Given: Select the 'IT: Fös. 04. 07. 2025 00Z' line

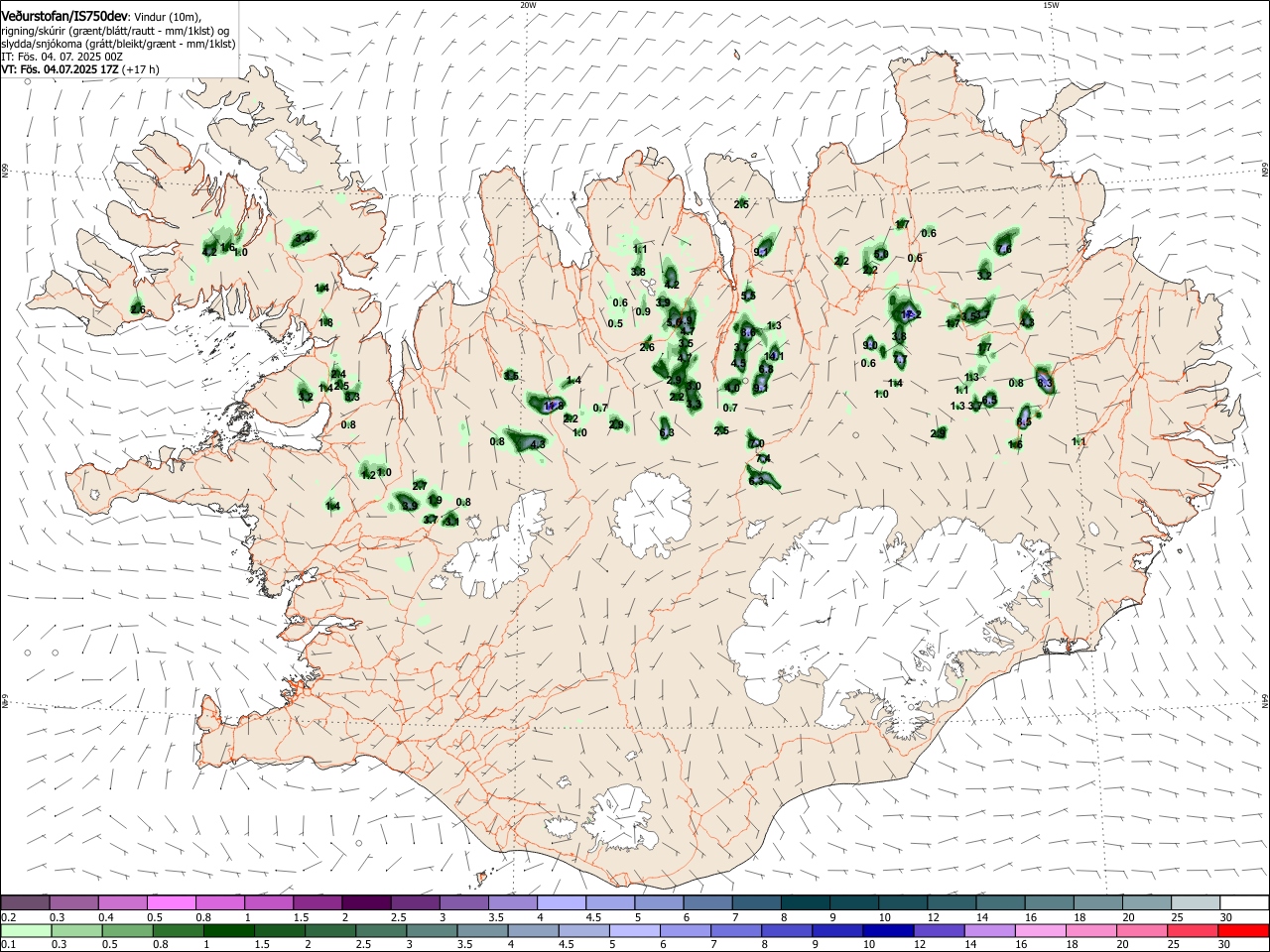Looking at the screenshot, I should (x=60, y=57).
